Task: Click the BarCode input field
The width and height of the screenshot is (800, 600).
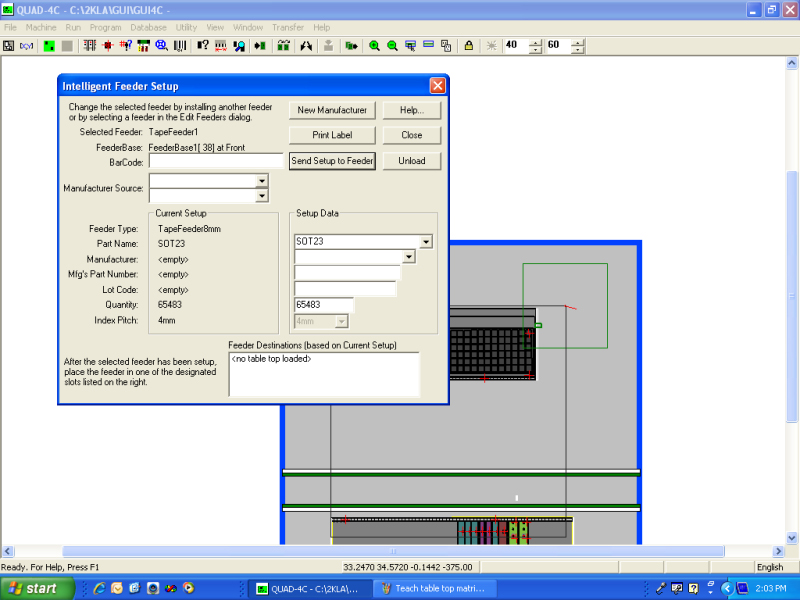Action: coord(216,161)
